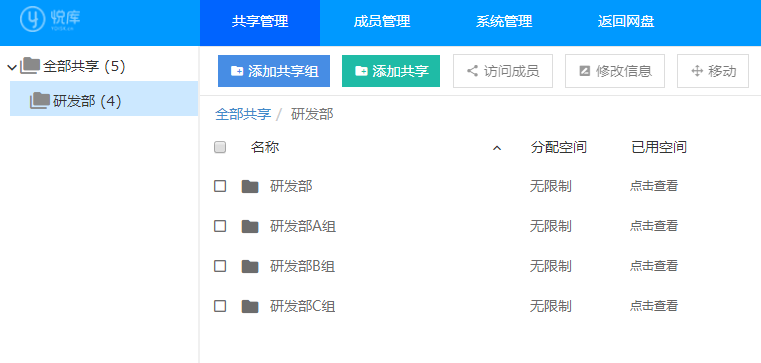Open the 成员管理 tab

(x=382, y=21)
